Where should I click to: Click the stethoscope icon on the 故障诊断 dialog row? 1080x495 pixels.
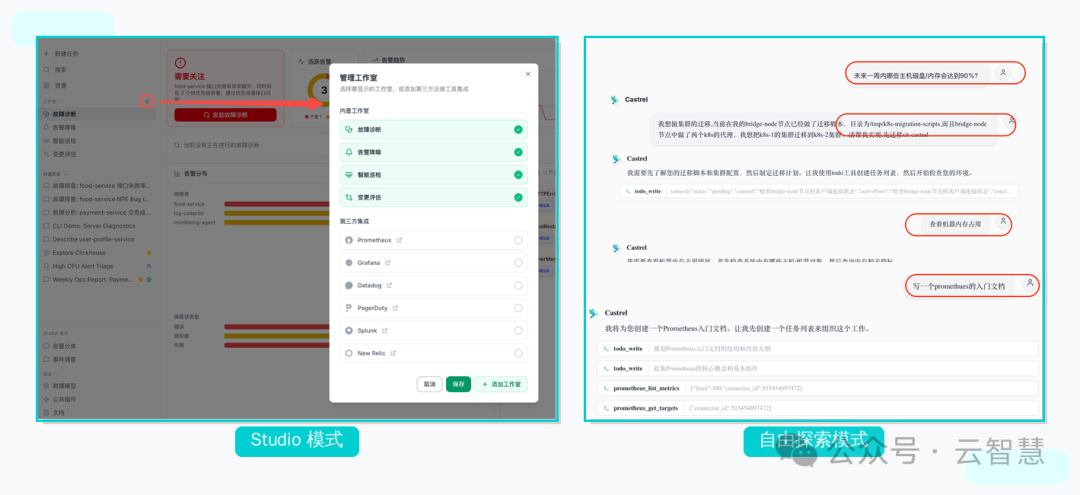tap(349, 129)
